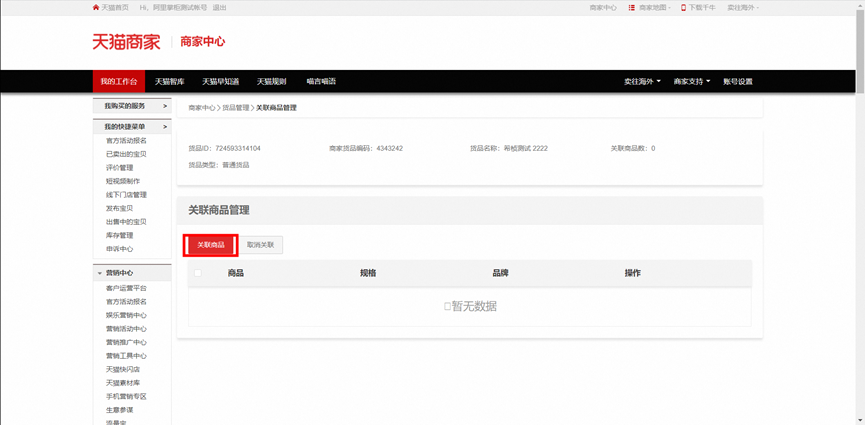865x425 pixels.
Task: Open the 商家支持 dropdown menu
Action: tap(691, 82)
